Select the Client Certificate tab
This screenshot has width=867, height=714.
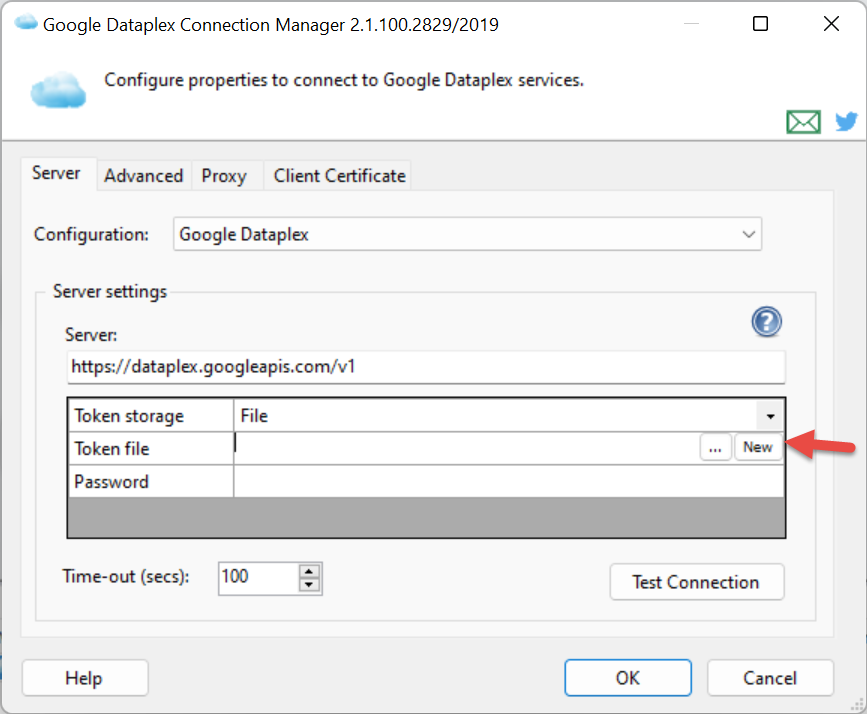[x=340, y=175]
